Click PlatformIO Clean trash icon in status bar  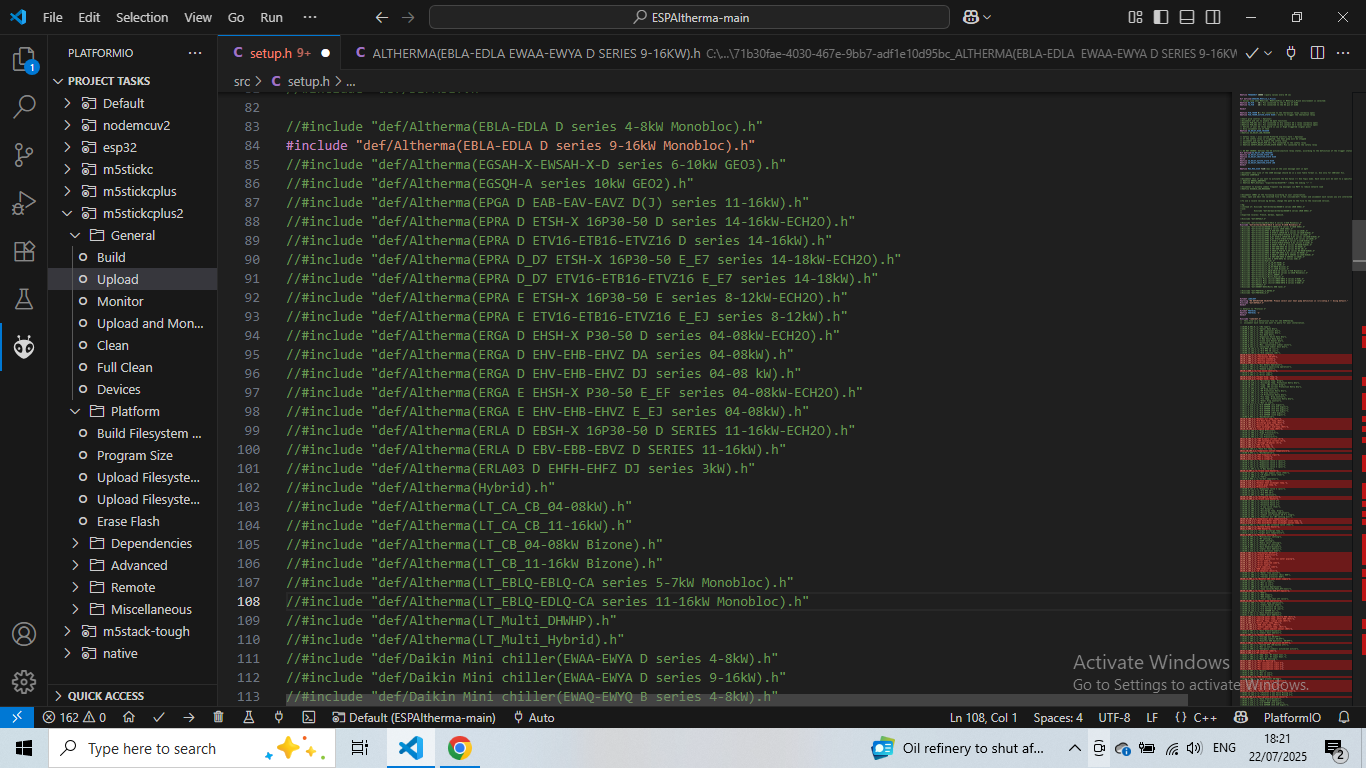(218, 717)
